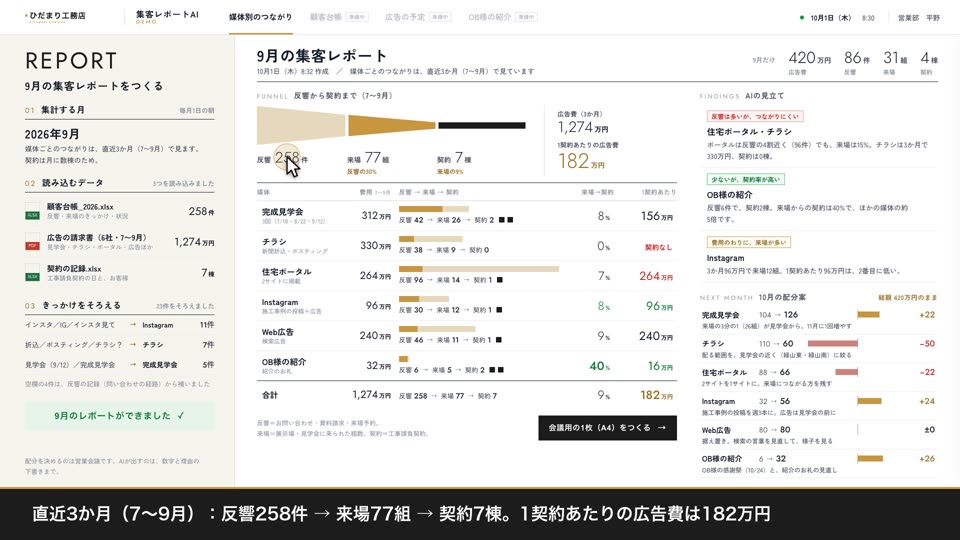The image size is (960, 540).
Task: Click the 40% 来場→契約 rate for OB様の紹介
Action: [x=599, y=366]
